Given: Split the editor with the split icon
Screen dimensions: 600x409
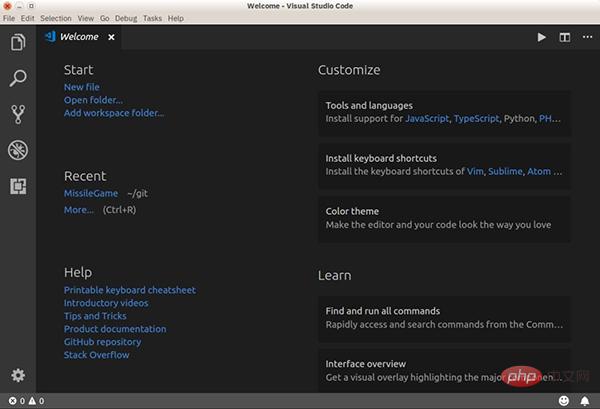Looking at the screenshot, I should [564, 37].
